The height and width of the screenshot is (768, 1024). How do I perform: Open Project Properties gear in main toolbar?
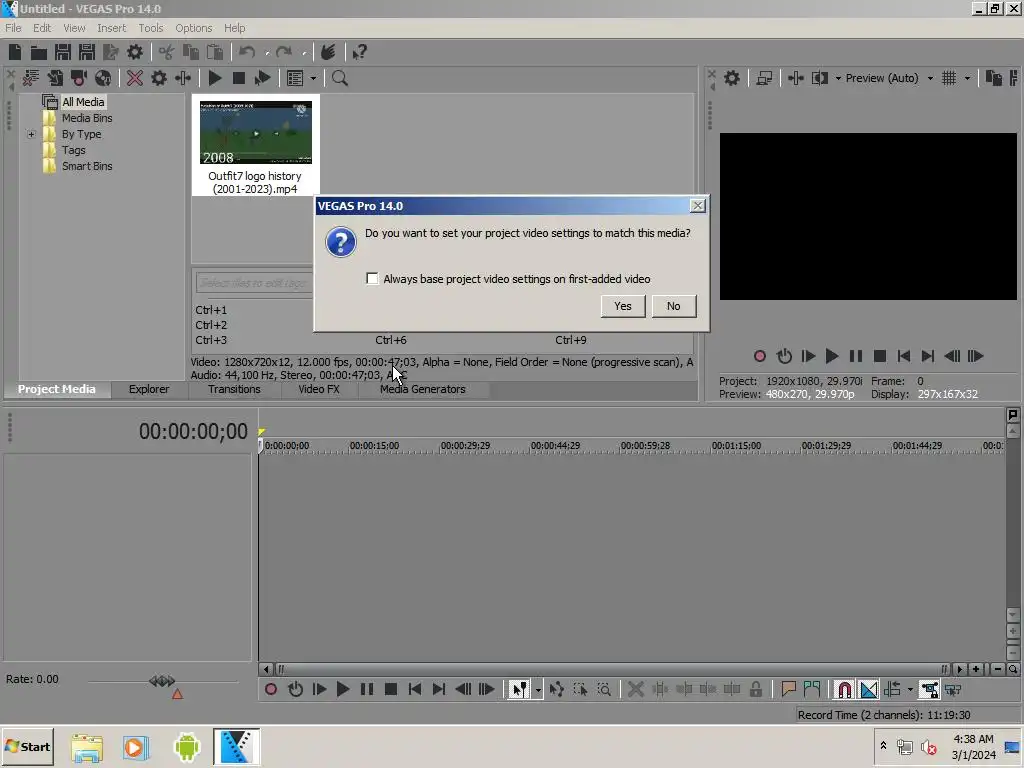point(135,52)
